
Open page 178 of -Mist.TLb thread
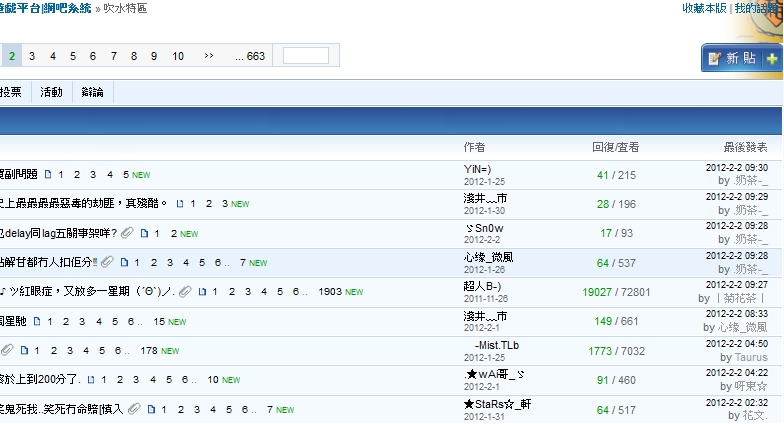tap(149, 350)
